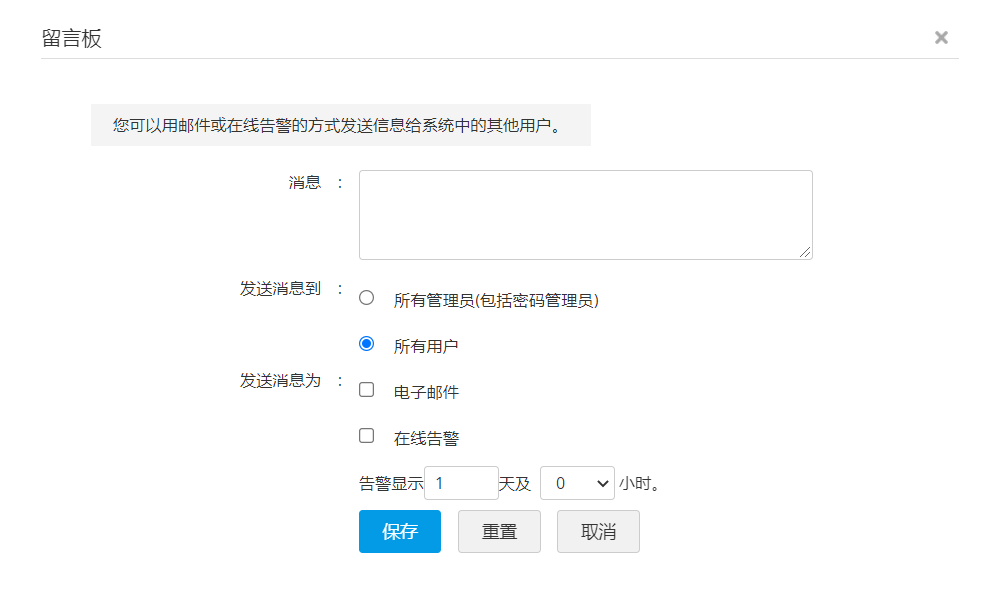
Task: Click the 发送消息到 field label
Action: tap(280, 289)
